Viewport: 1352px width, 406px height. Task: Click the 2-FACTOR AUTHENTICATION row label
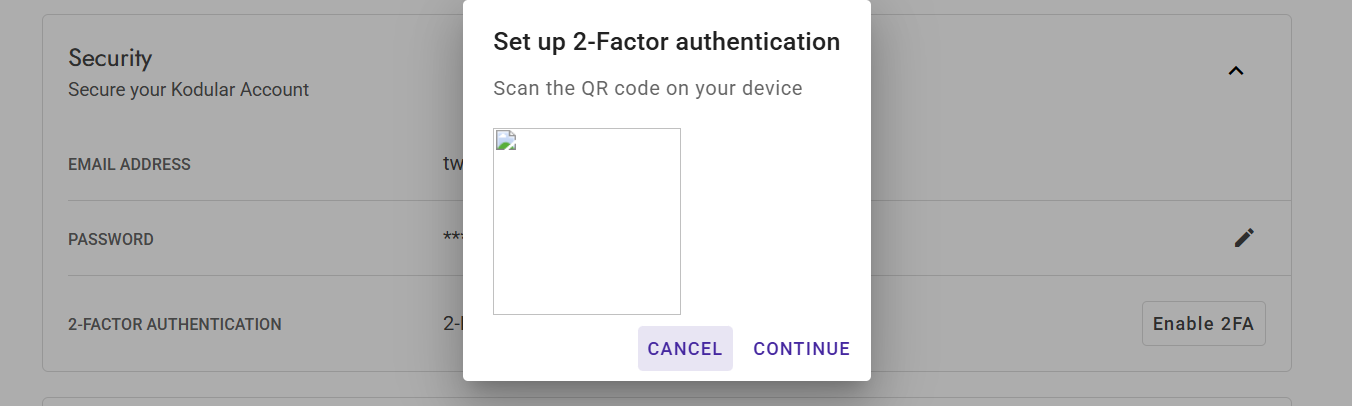tap(175, 324)
